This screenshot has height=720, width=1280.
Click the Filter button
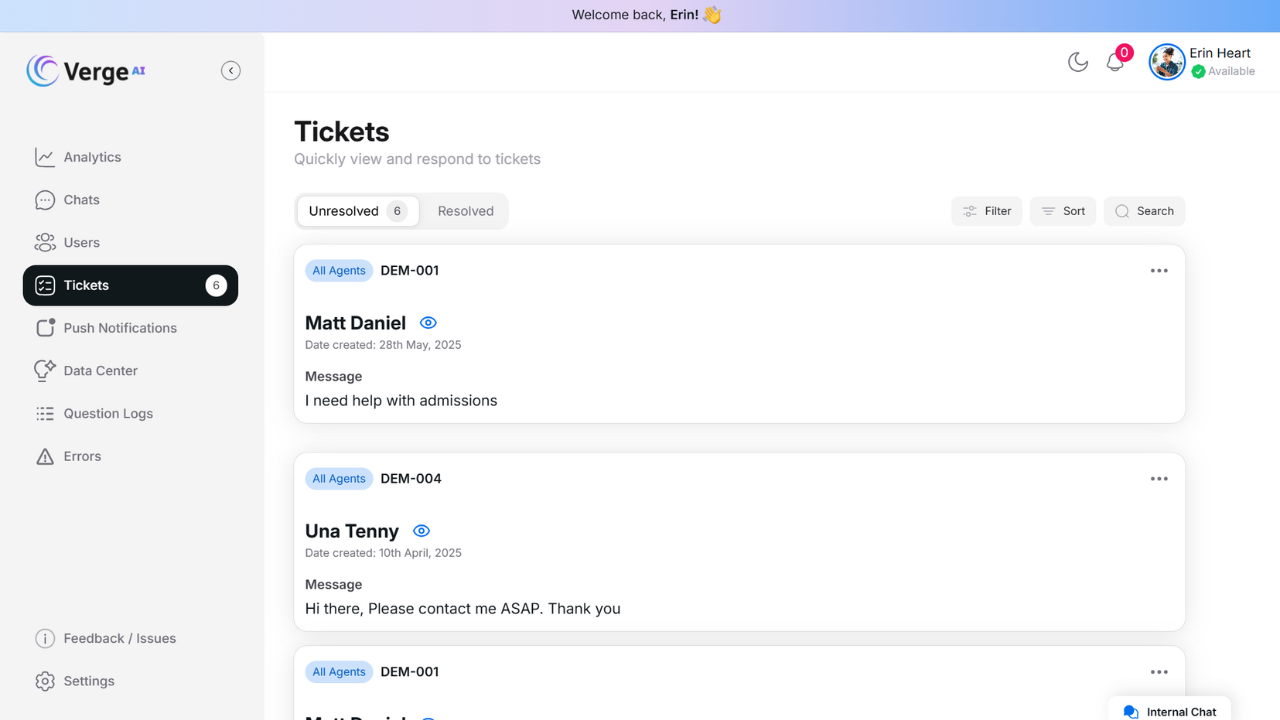pyautogui.click(x=987, y=211)
